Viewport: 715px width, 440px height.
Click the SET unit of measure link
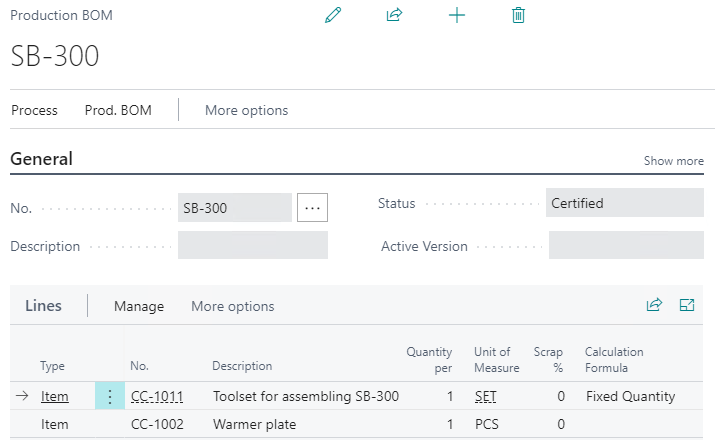click(485, 396)
